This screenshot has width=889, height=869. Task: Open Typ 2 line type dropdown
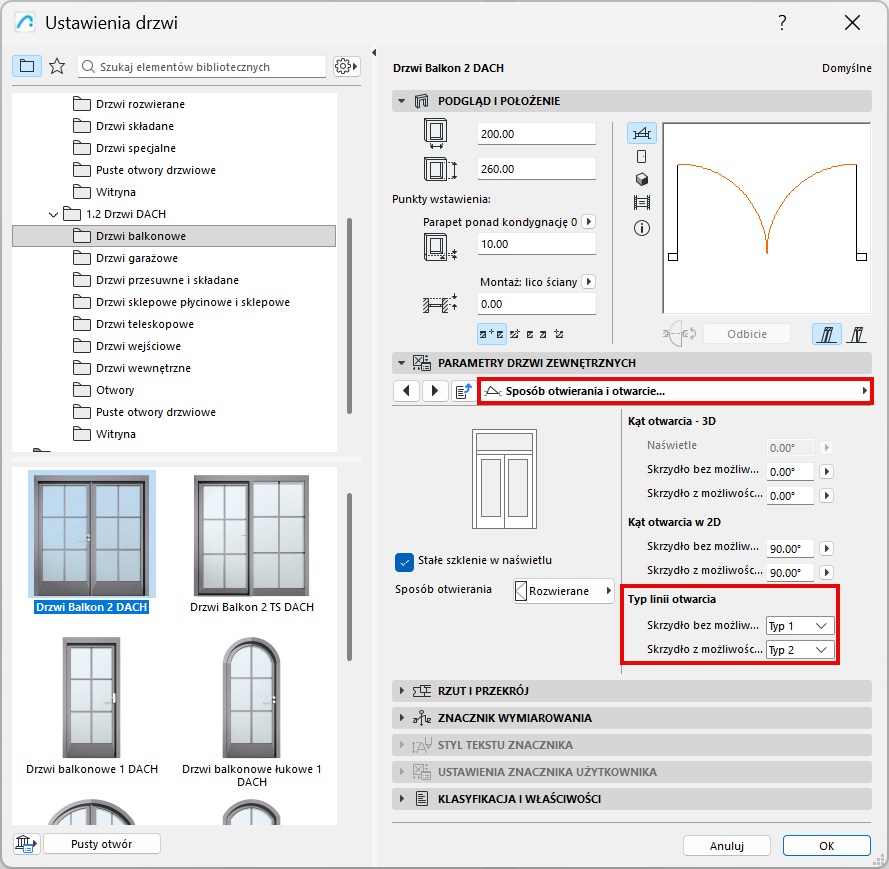(800, 650)
